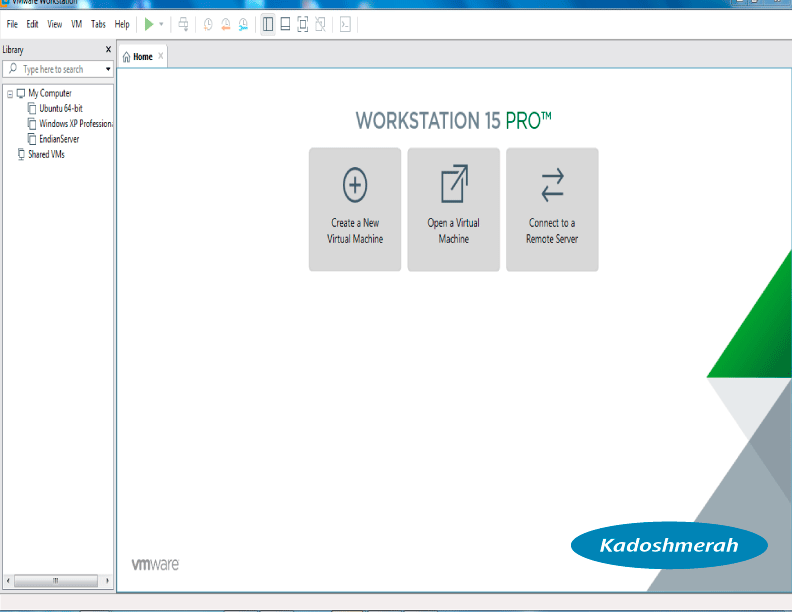Click the Ubuntu 64-bit VM icon
Viewport: 792px width, 612px height.
32,109
